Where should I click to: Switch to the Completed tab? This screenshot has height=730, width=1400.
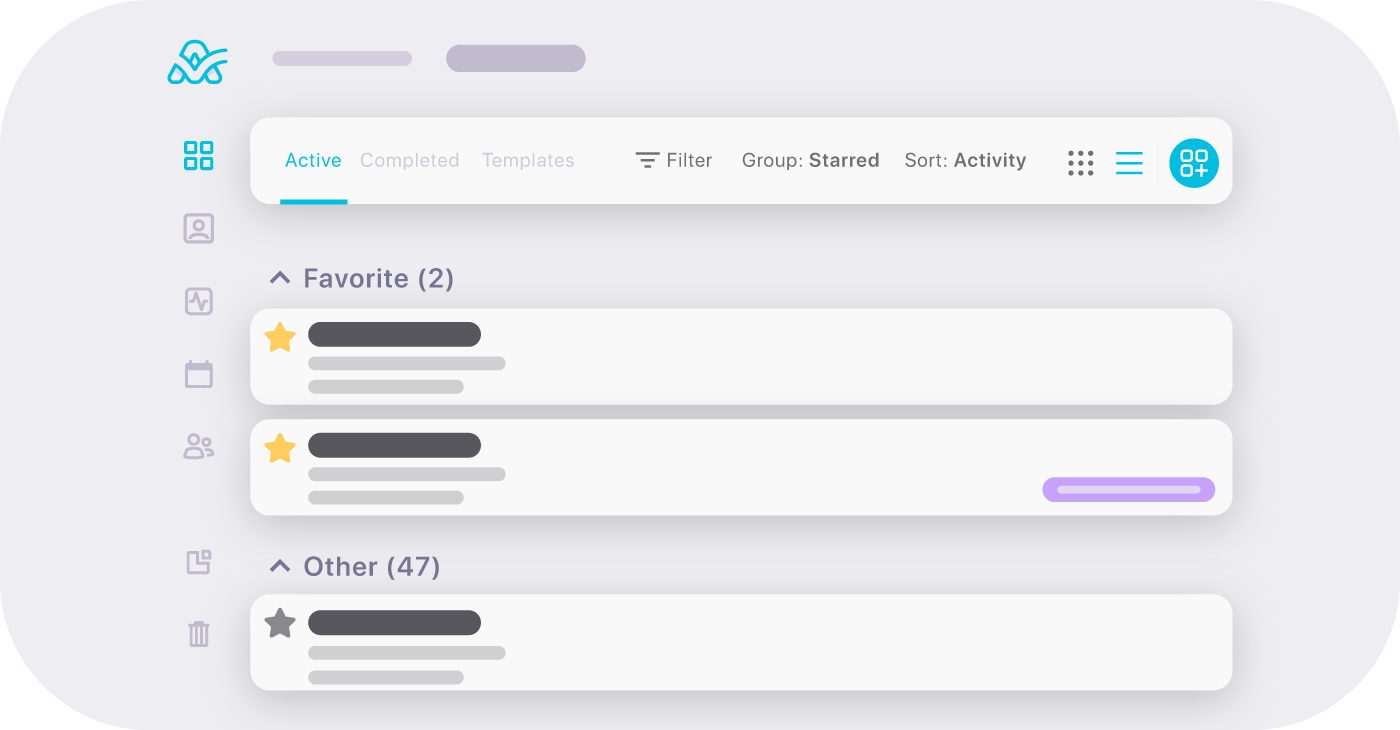click(x=409, y=160)
